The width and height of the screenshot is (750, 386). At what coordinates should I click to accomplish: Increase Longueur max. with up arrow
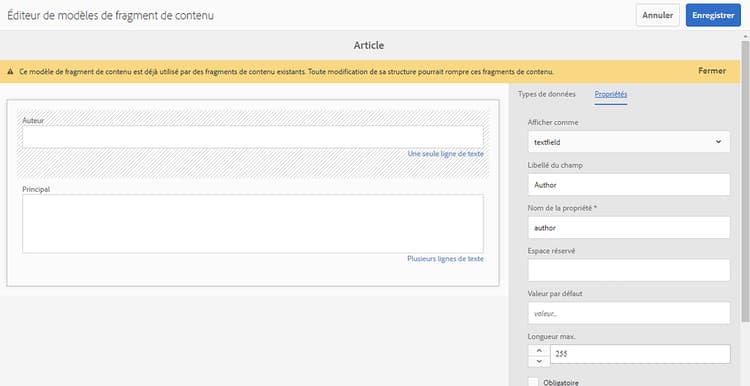coord(539,350)
